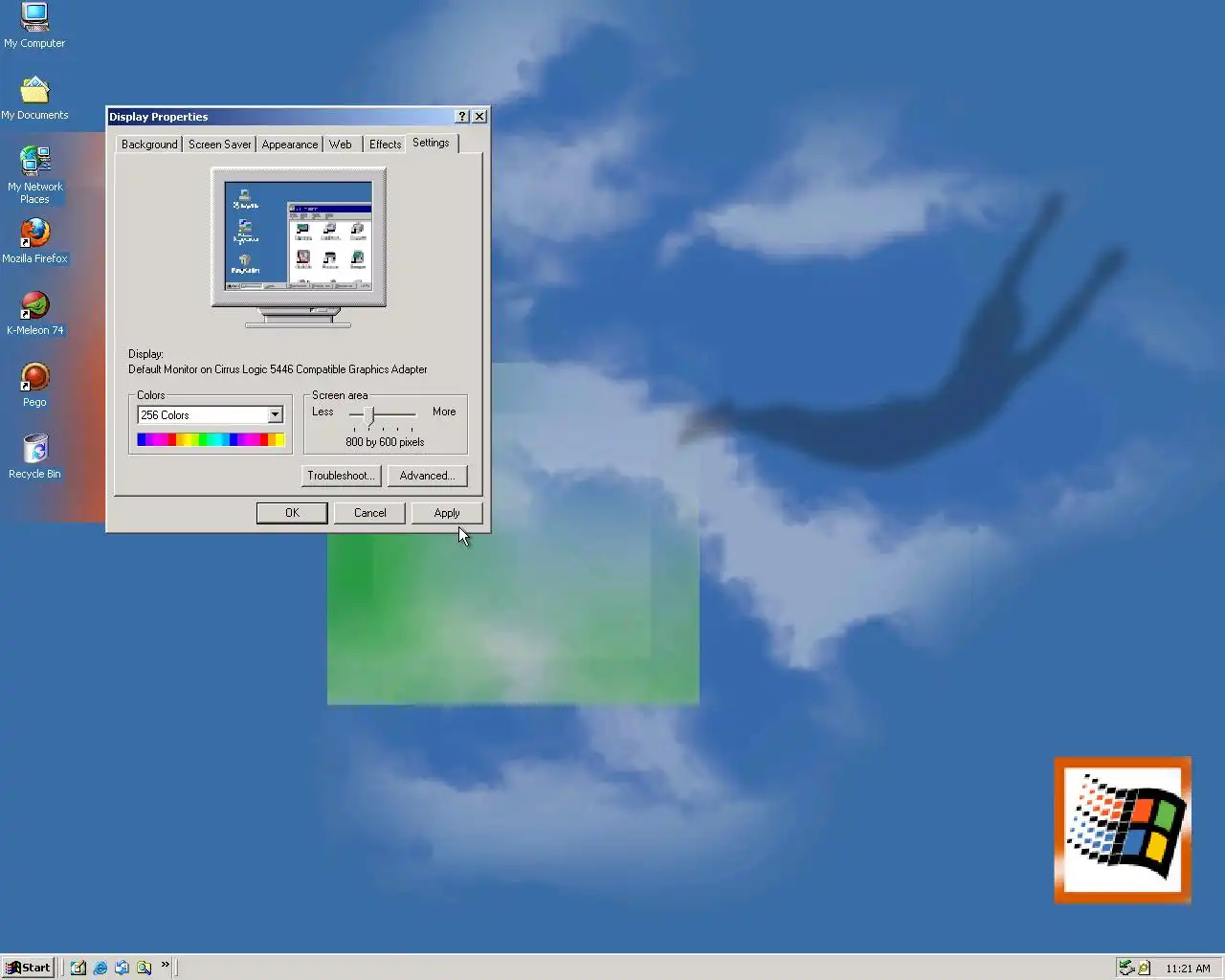
Task: Click the tray icon next to the clock
Action: tap(1144, 968)
